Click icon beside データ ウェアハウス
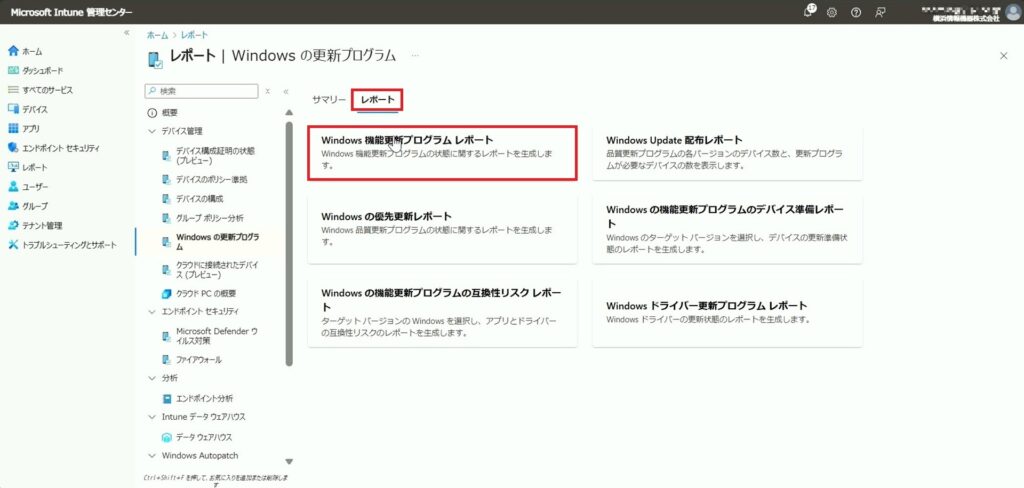Viewport: 1024px width, 488px height. [167, 437]
